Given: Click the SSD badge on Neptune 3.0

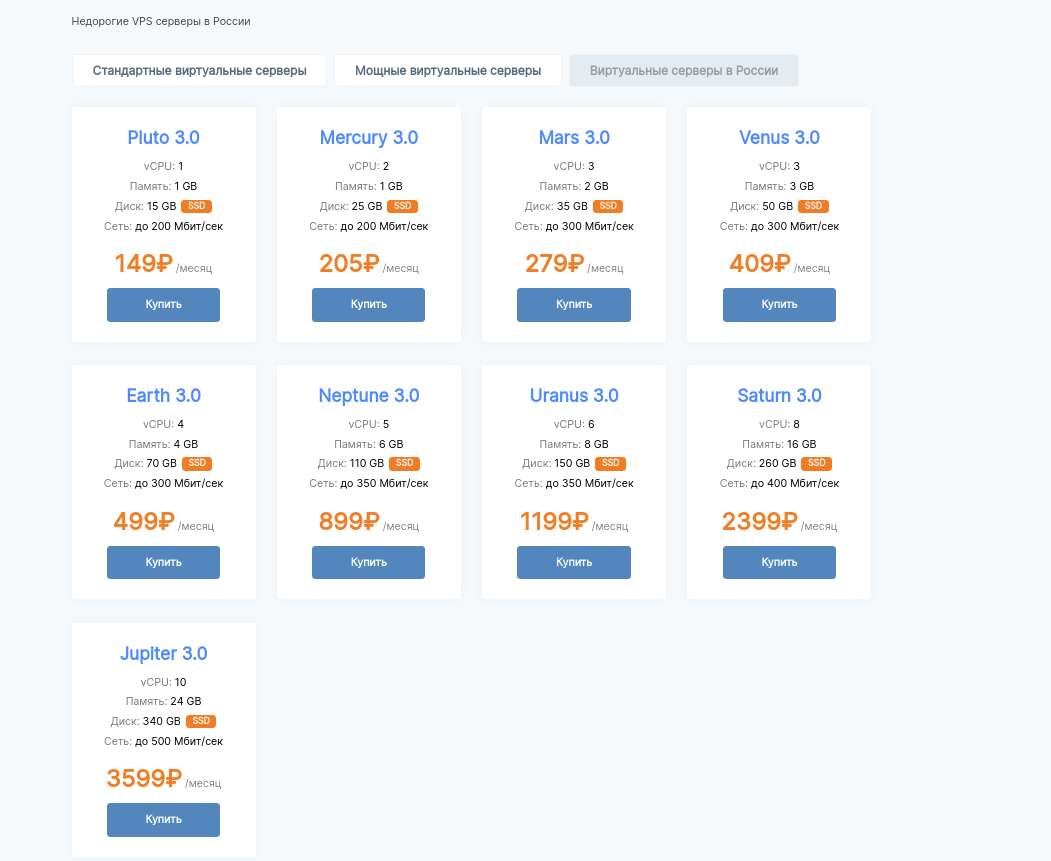Looking at the screenshot, I should 404,464.
